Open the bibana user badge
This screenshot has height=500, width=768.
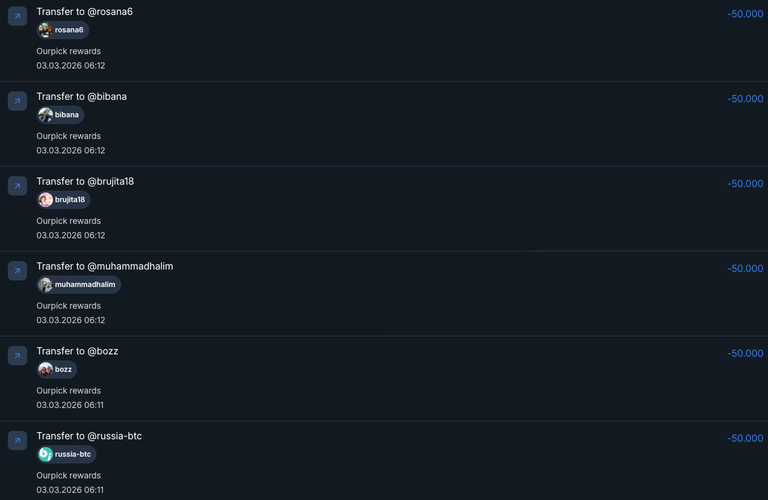(x=60, y=115)
